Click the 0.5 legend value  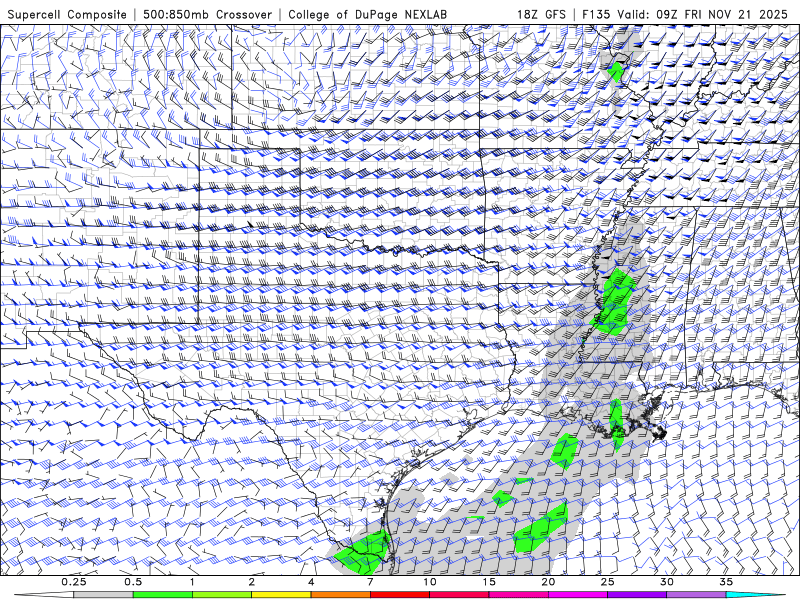click(x=133, y=582)
